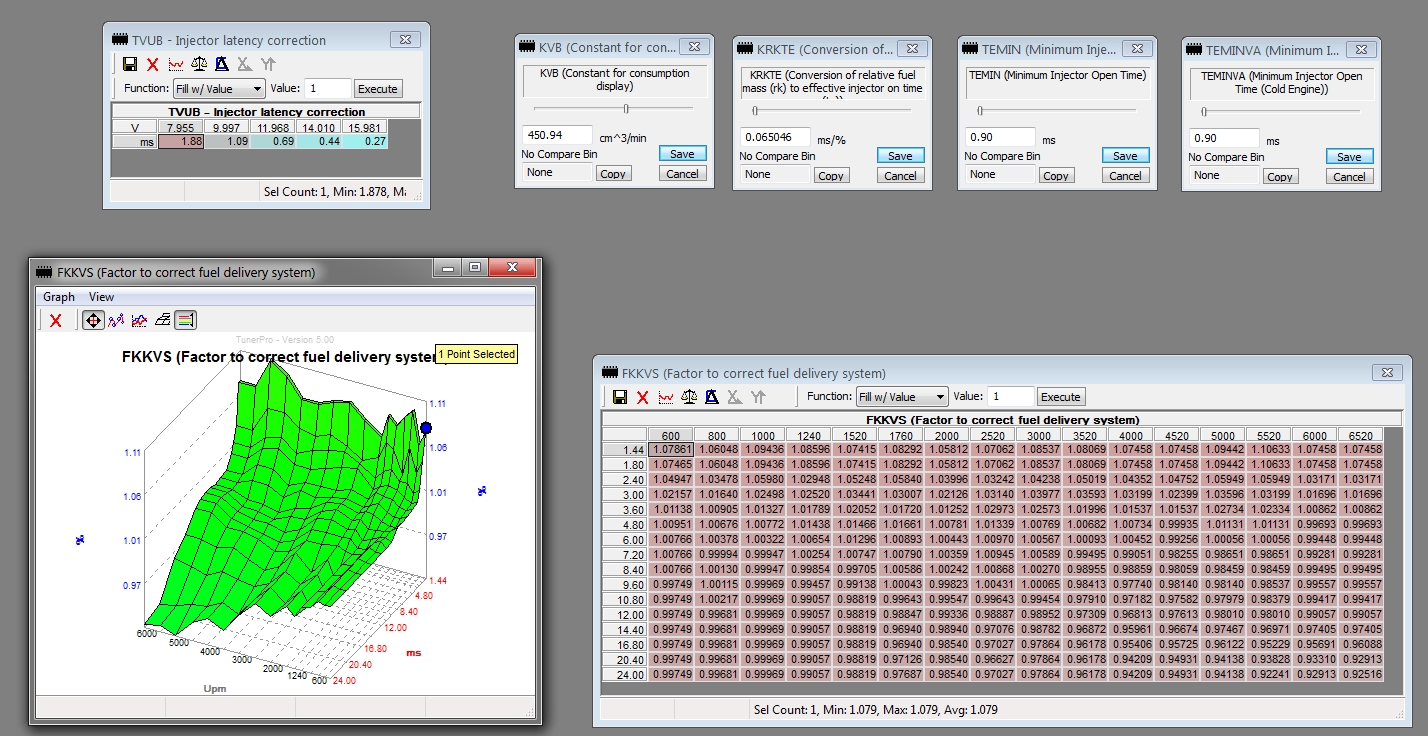Click the TEMIN value input field
Viewport: 1428px width, 736px height.
tap(1000, 138)
